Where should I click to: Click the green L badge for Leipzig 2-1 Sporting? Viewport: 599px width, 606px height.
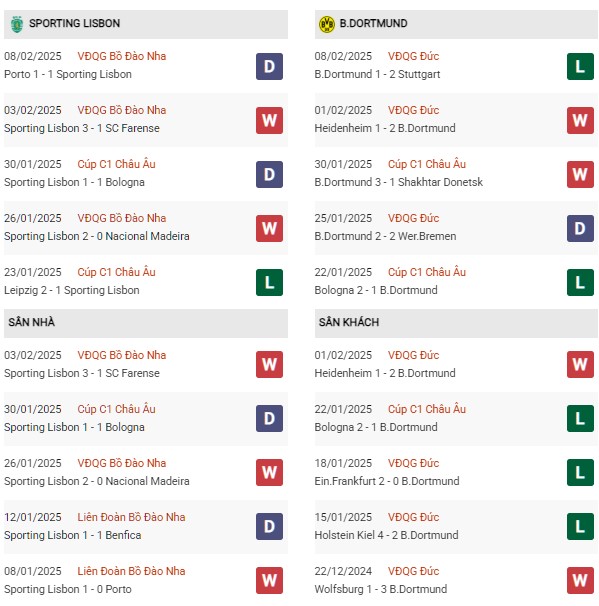(269, 283)
